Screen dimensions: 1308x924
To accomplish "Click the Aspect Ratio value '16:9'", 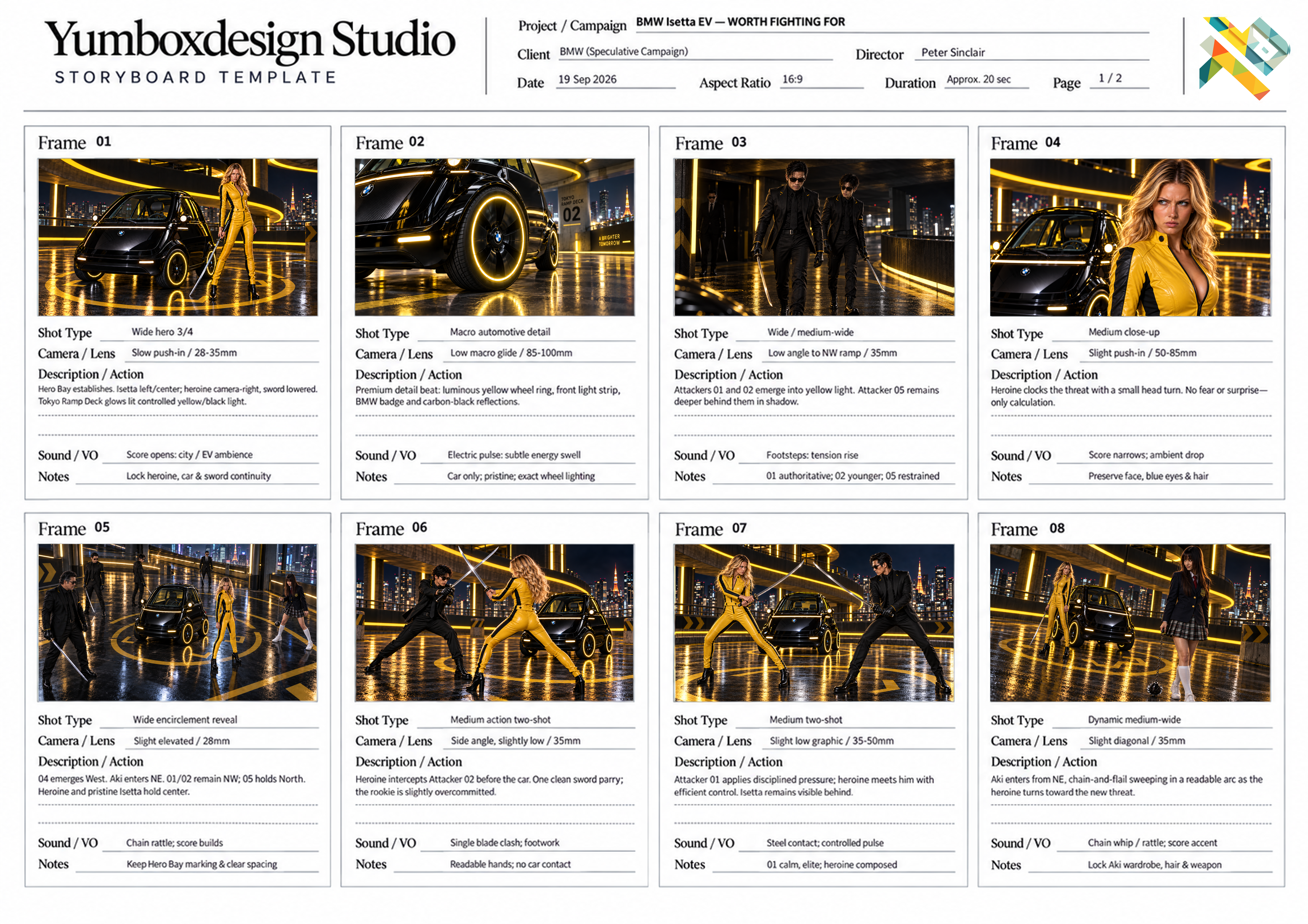I will (x=792, y=79).
